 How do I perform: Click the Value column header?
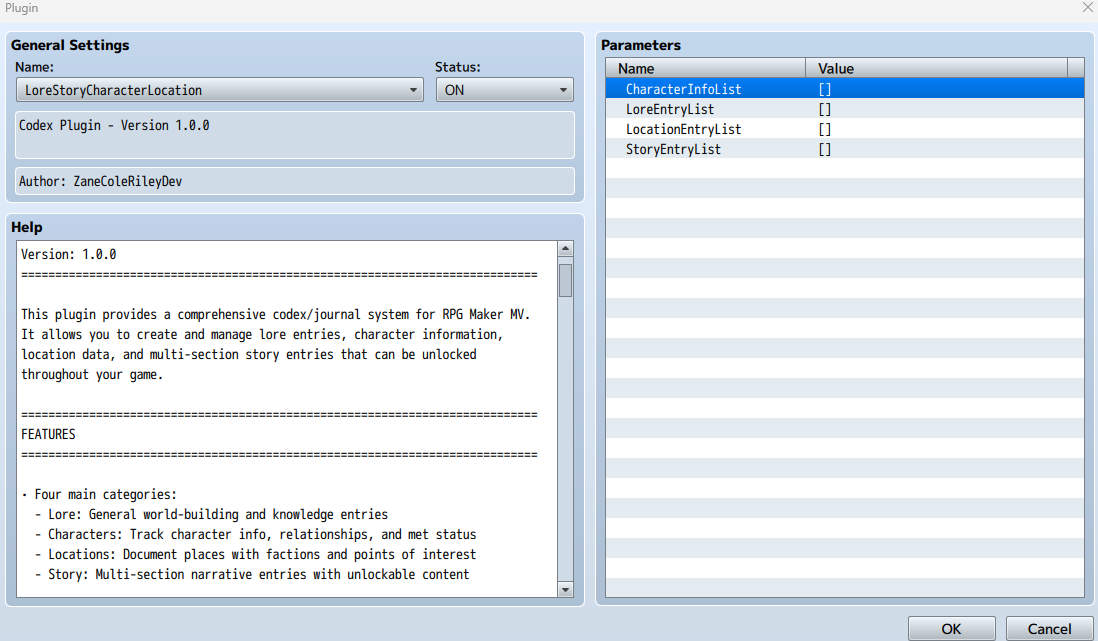click(x=936, y=68)
